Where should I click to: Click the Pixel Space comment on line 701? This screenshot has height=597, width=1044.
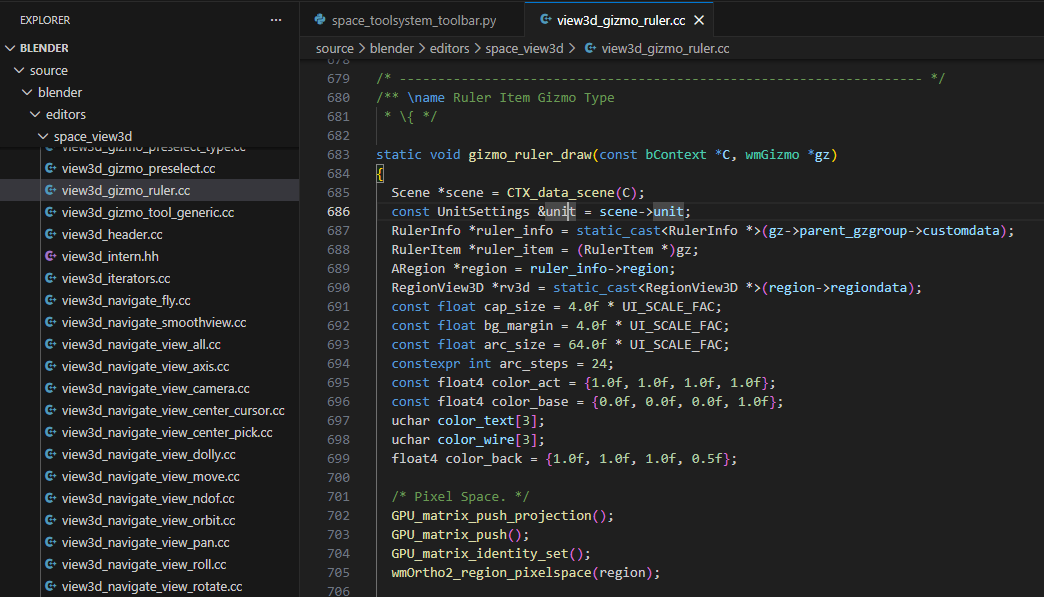[x=460, y=497]
